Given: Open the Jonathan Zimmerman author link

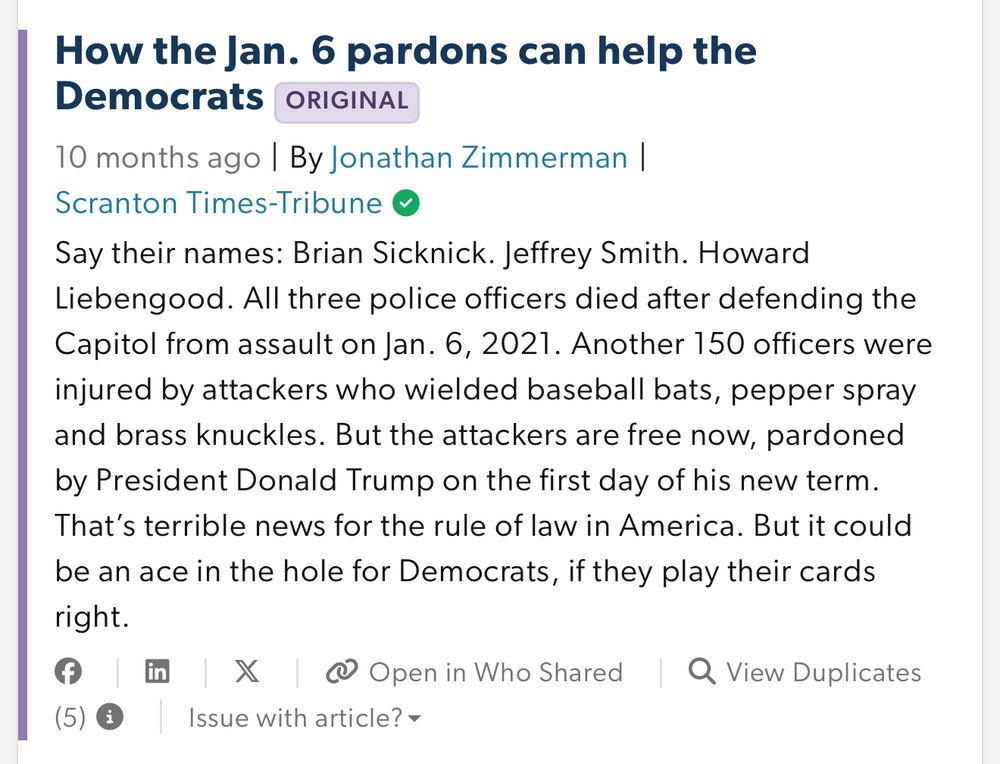Looking at the screenshot, I should (479, 158).
